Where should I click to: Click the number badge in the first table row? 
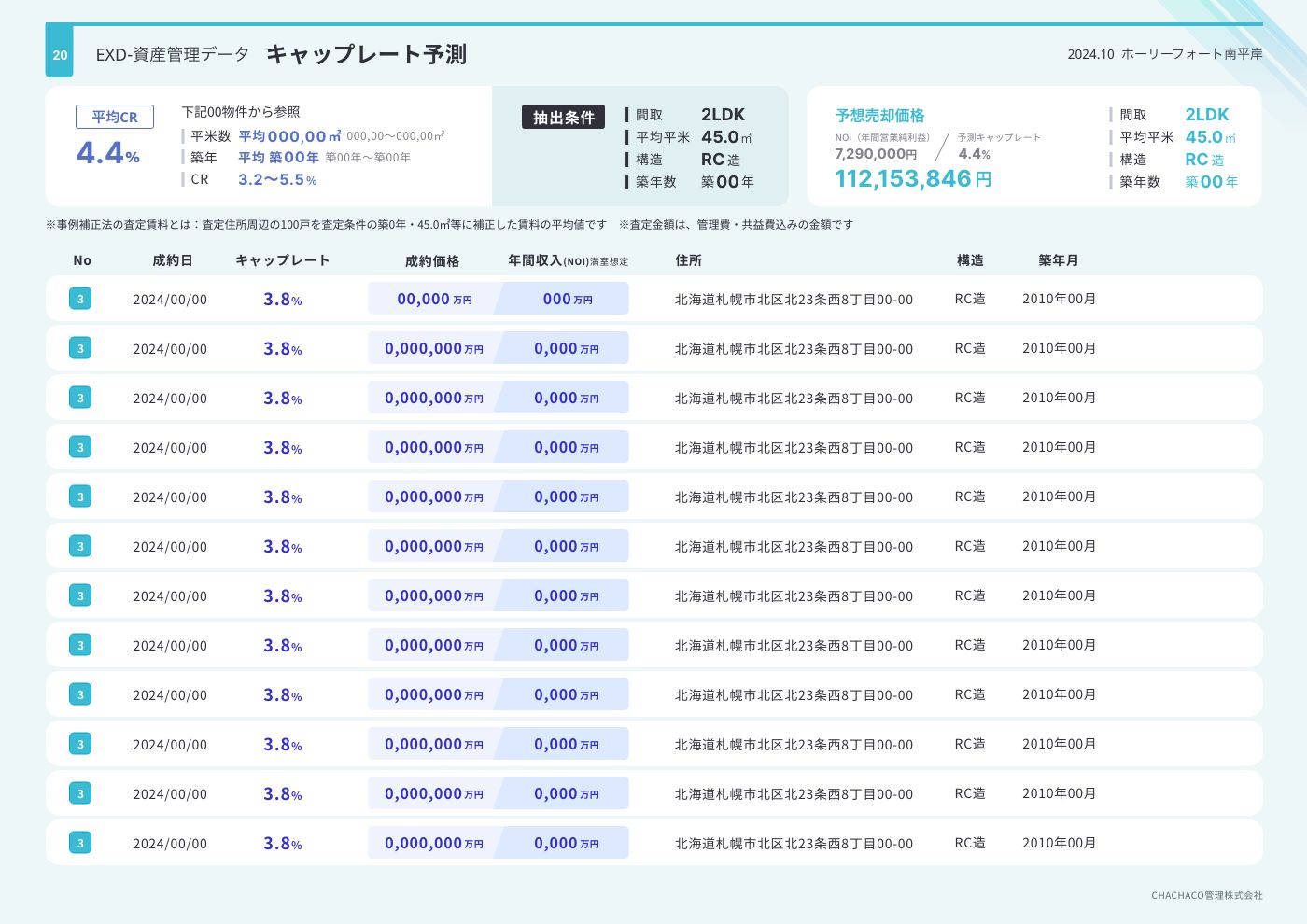80,299
